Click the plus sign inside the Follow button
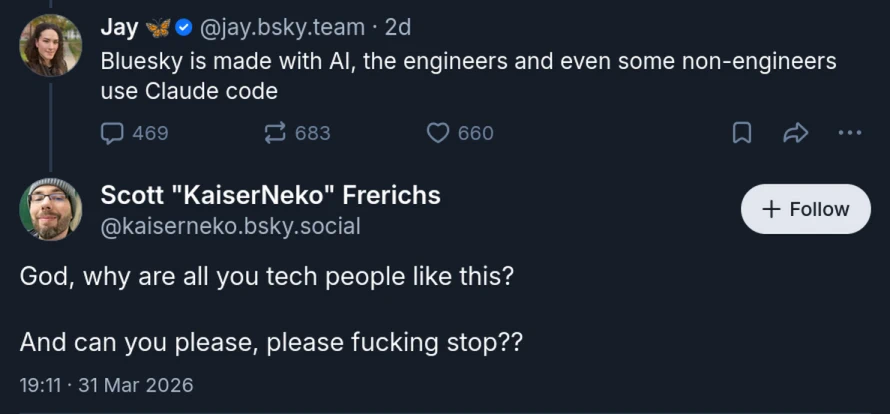 tap(771, 210)
